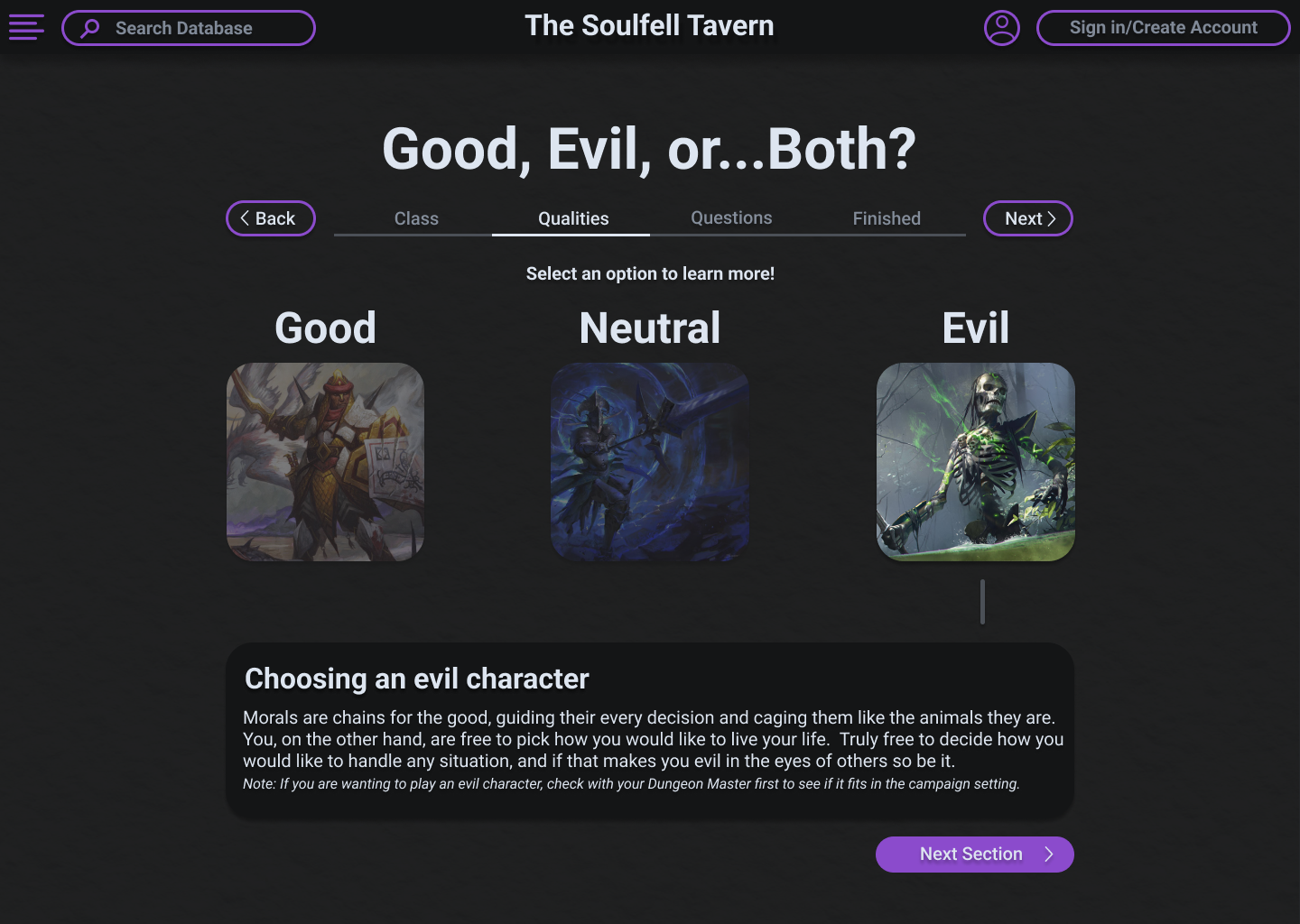Click The Soulfell Tavern site title

(649, 26)
